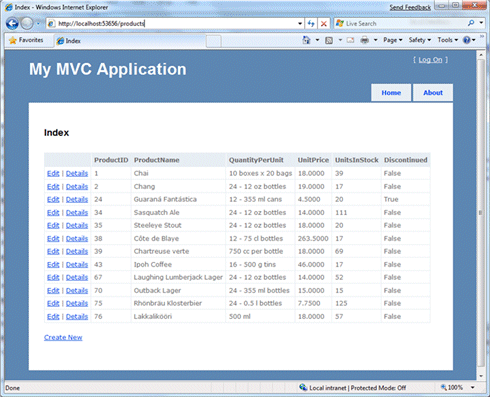
Task: Expand the address bar history dropdown
Action: point(300,24)
